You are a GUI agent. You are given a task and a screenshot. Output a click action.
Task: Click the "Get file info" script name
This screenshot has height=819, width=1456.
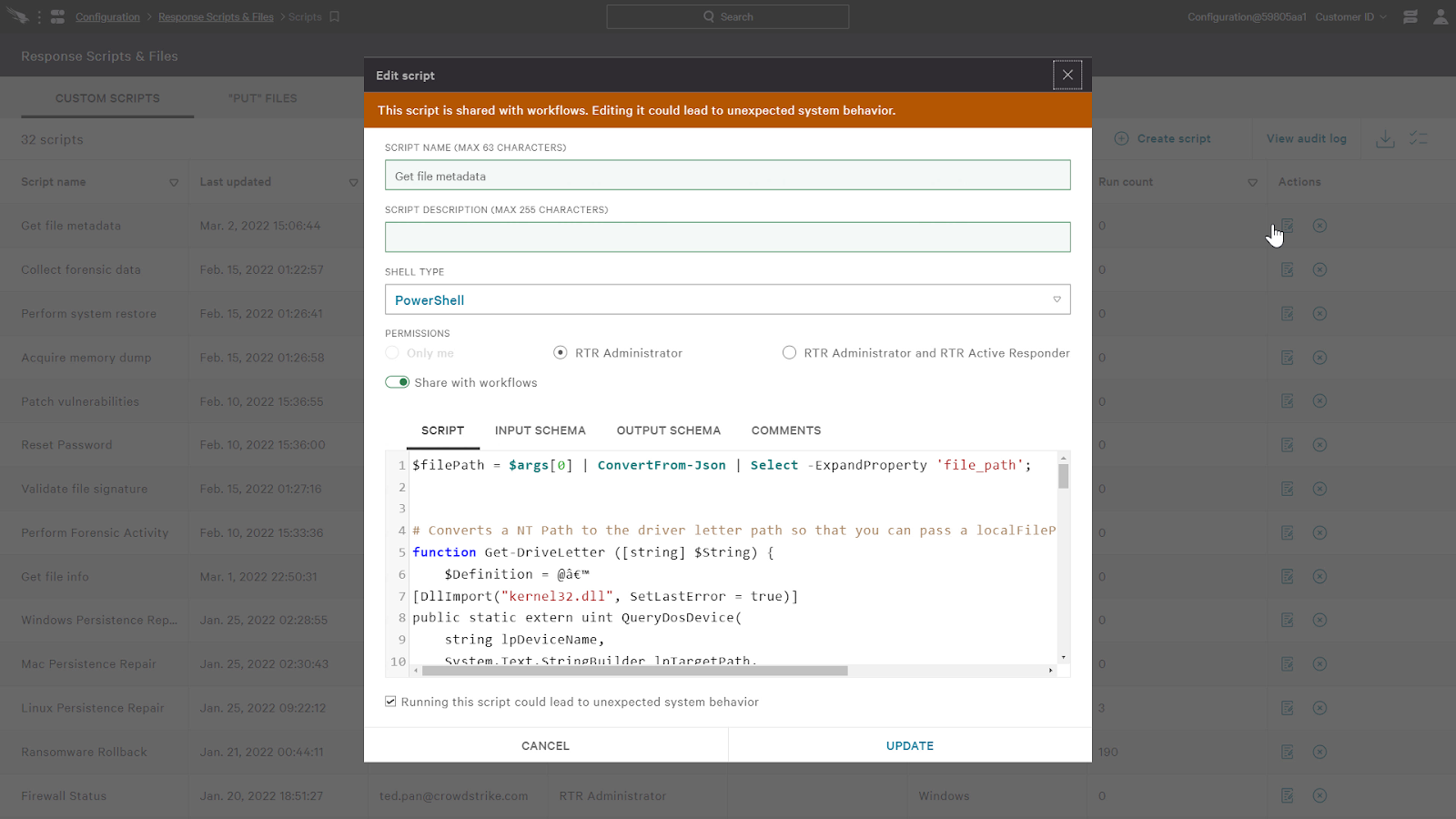coord(55,576)
